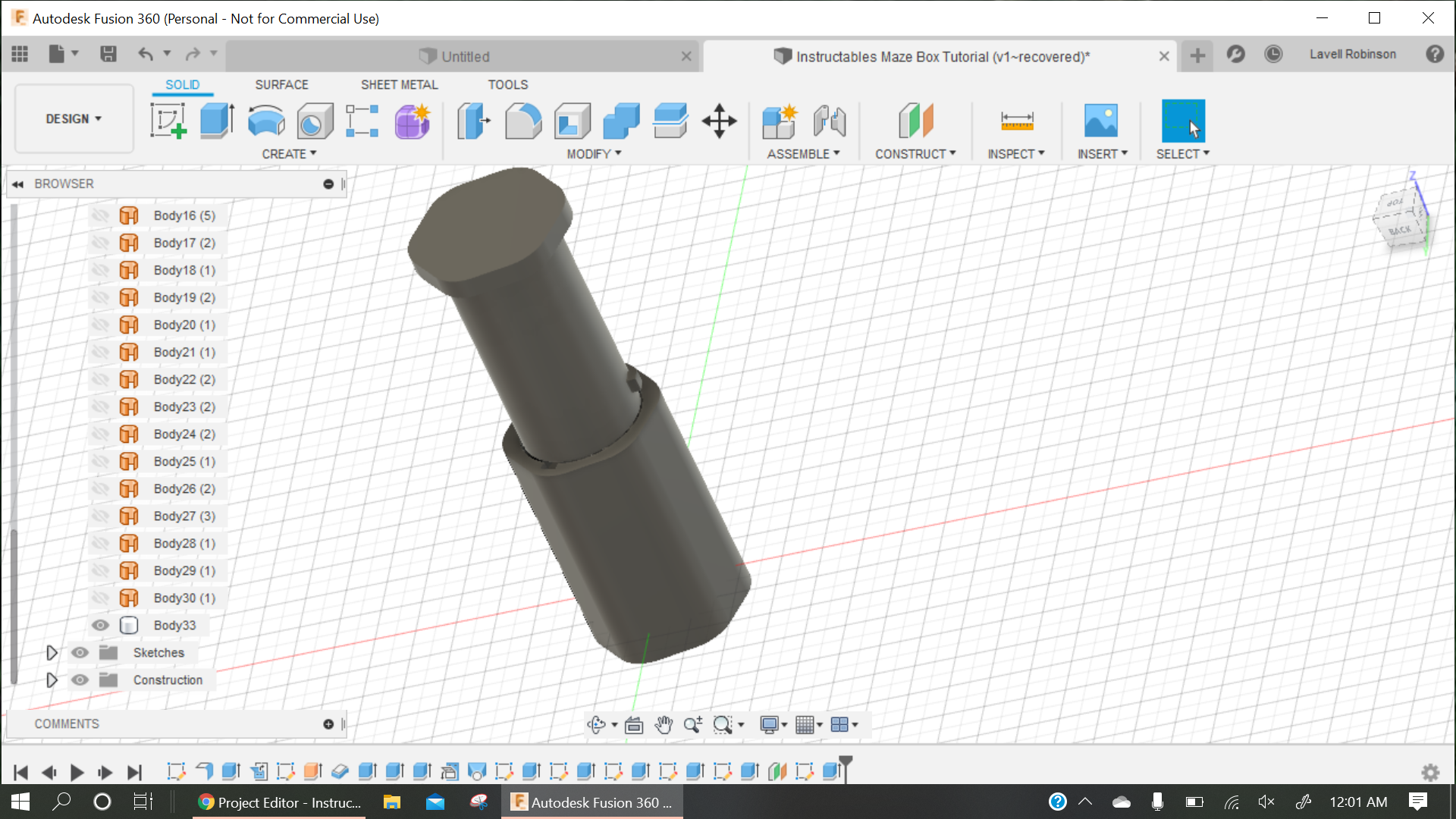Open timeline settings gear
1456x819 pixels.
pos(1430,773)
